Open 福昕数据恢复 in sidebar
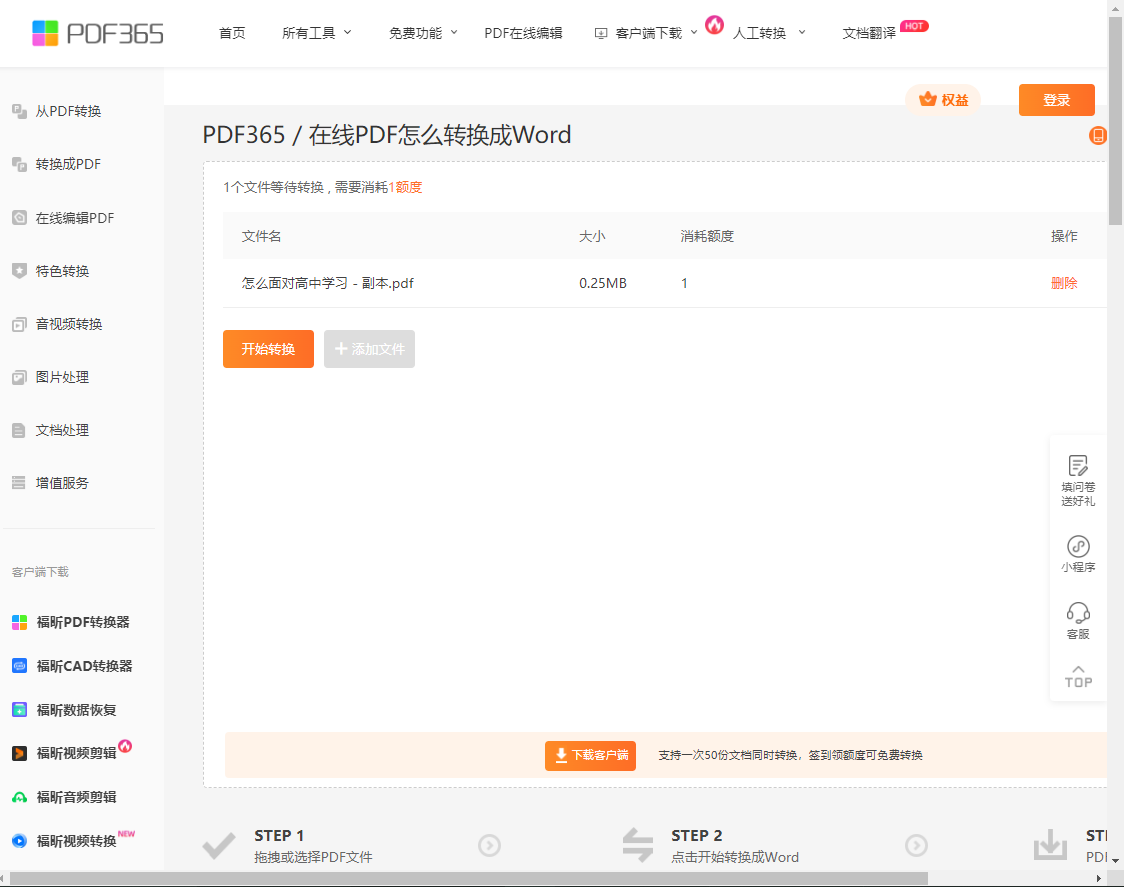This screenshot has height=887, width=1124. (76, 710)
